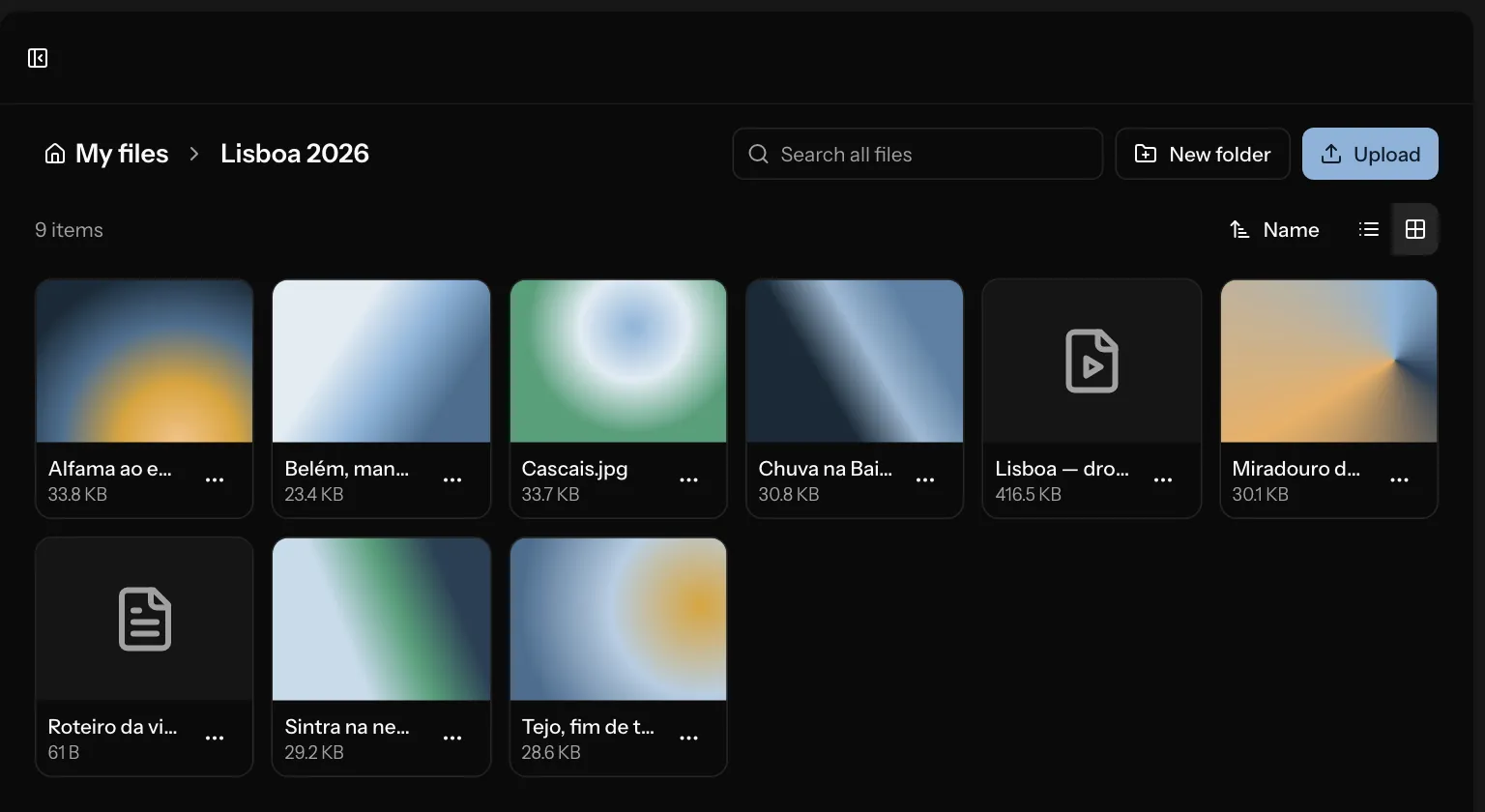Open the Lisboa — dro... video file icon
The image size is (1485, 812).
[x=1092, y=362]
